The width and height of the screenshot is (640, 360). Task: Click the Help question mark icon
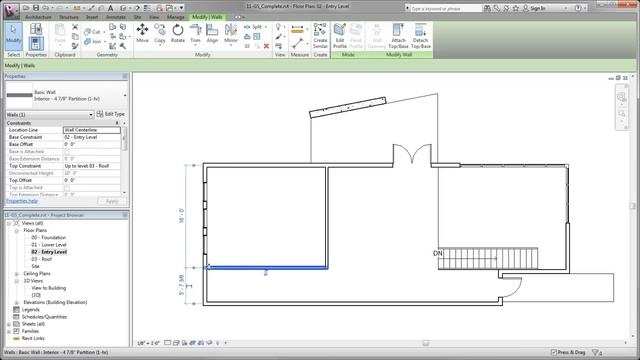pyautogui.click(x=578, y=8)
